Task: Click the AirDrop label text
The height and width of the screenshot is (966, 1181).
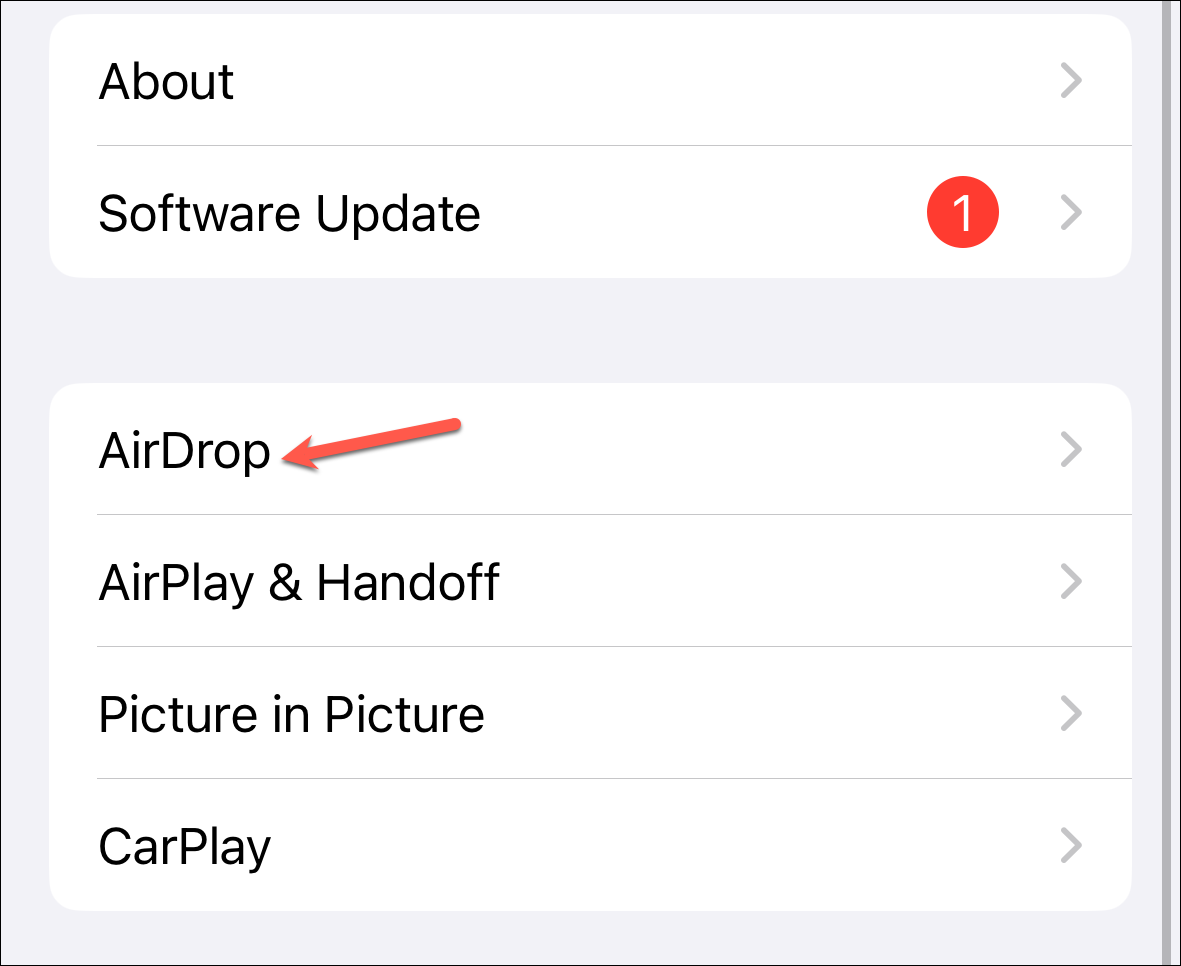Action: point(185,452)
